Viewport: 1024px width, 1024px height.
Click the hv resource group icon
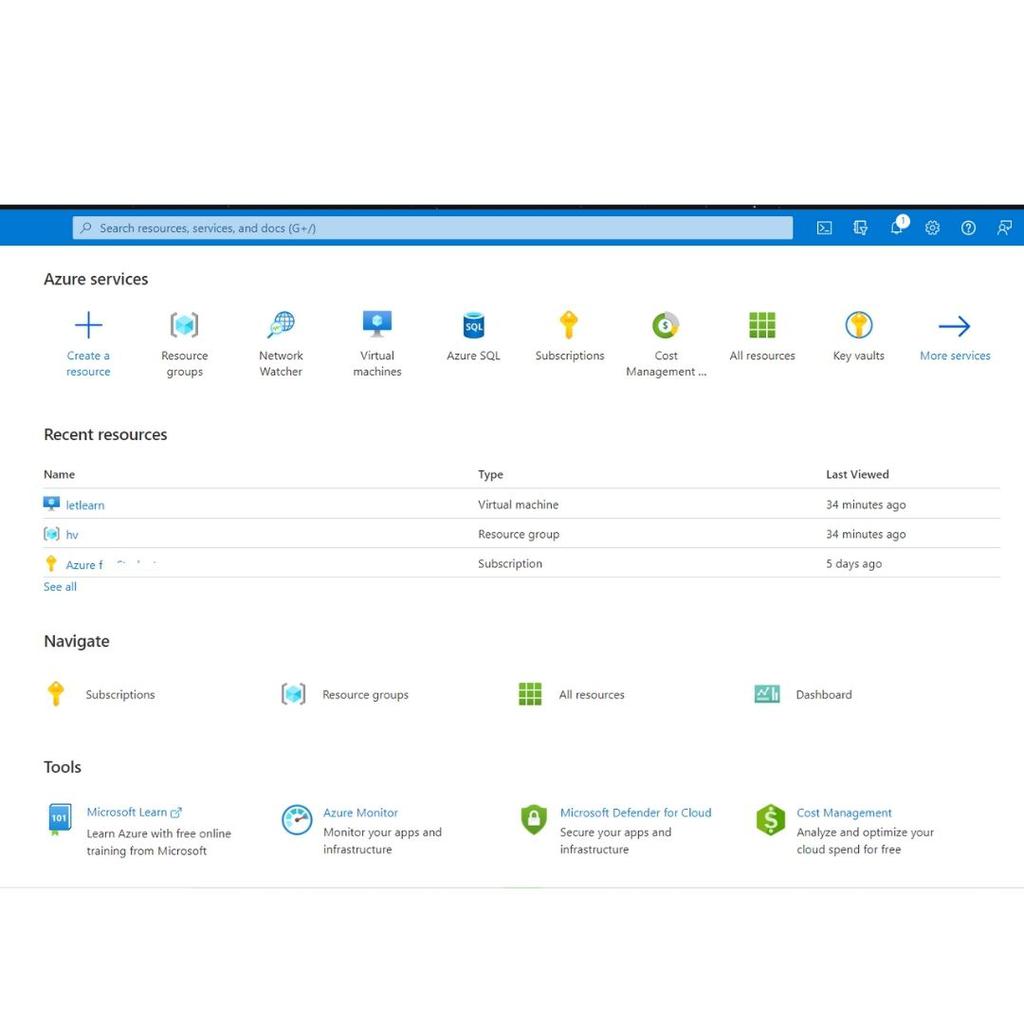point(52,534)
